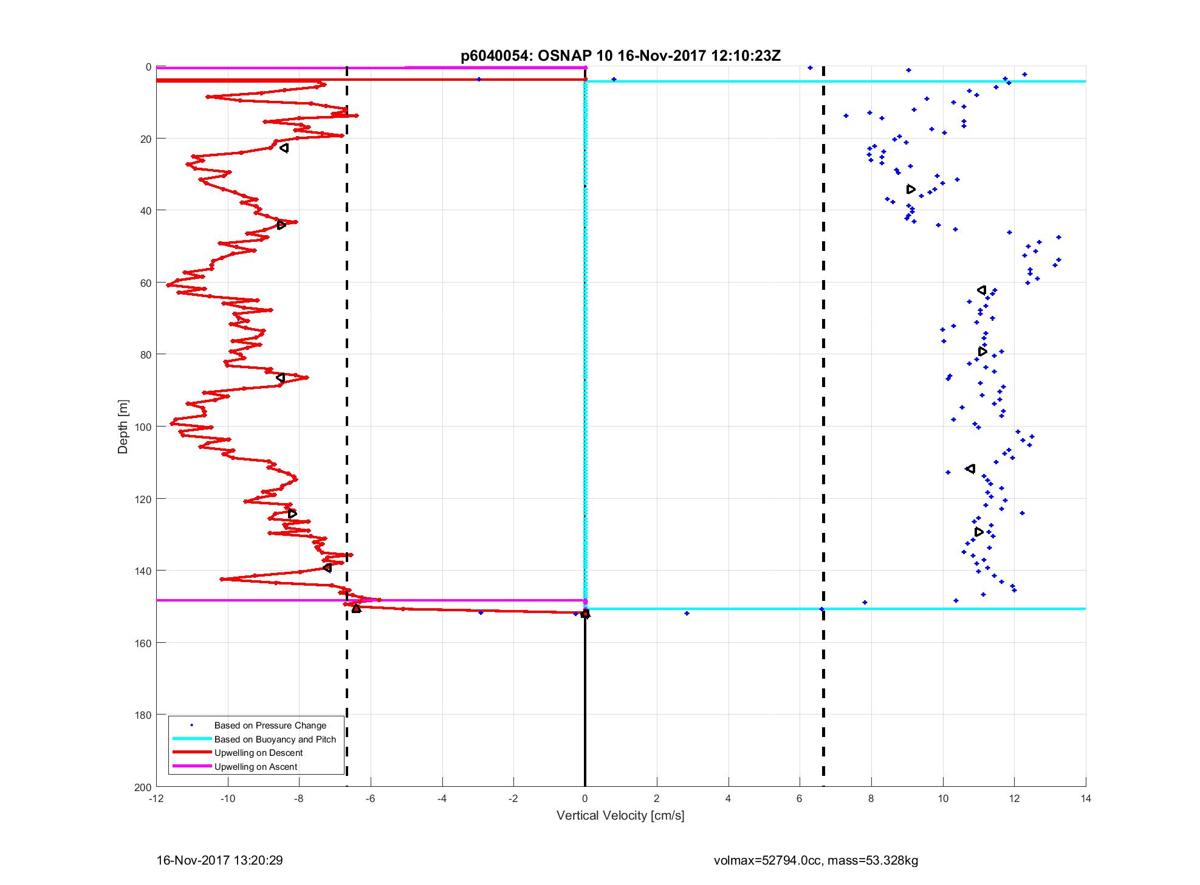The image size is (1200, 885).
Task: Click the x-axis tick label '12'
Action: click(1014, 798)
